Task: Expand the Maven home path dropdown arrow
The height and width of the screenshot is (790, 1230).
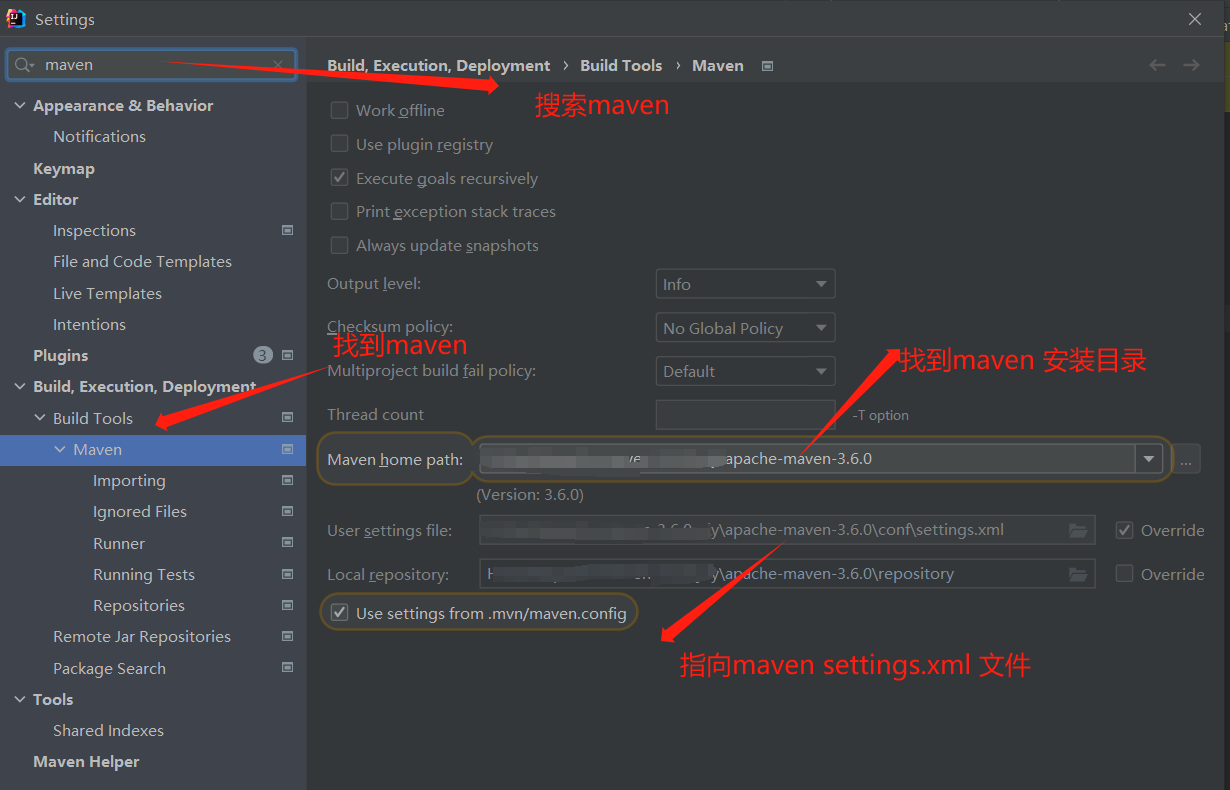Action: pos(1148,459)
